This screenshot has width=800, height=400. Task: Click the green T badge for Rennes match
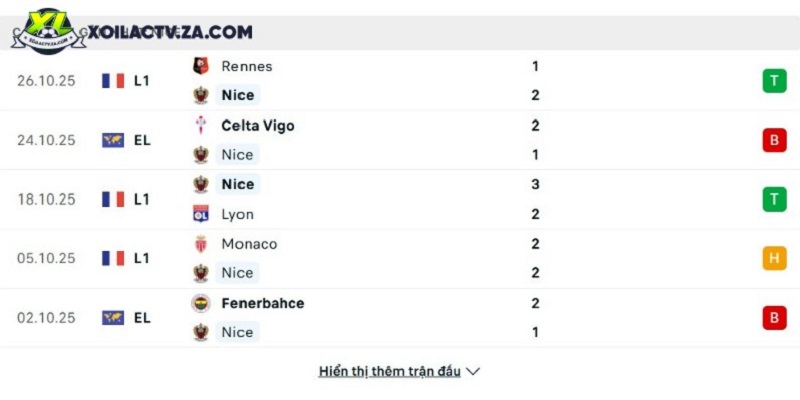774,81
